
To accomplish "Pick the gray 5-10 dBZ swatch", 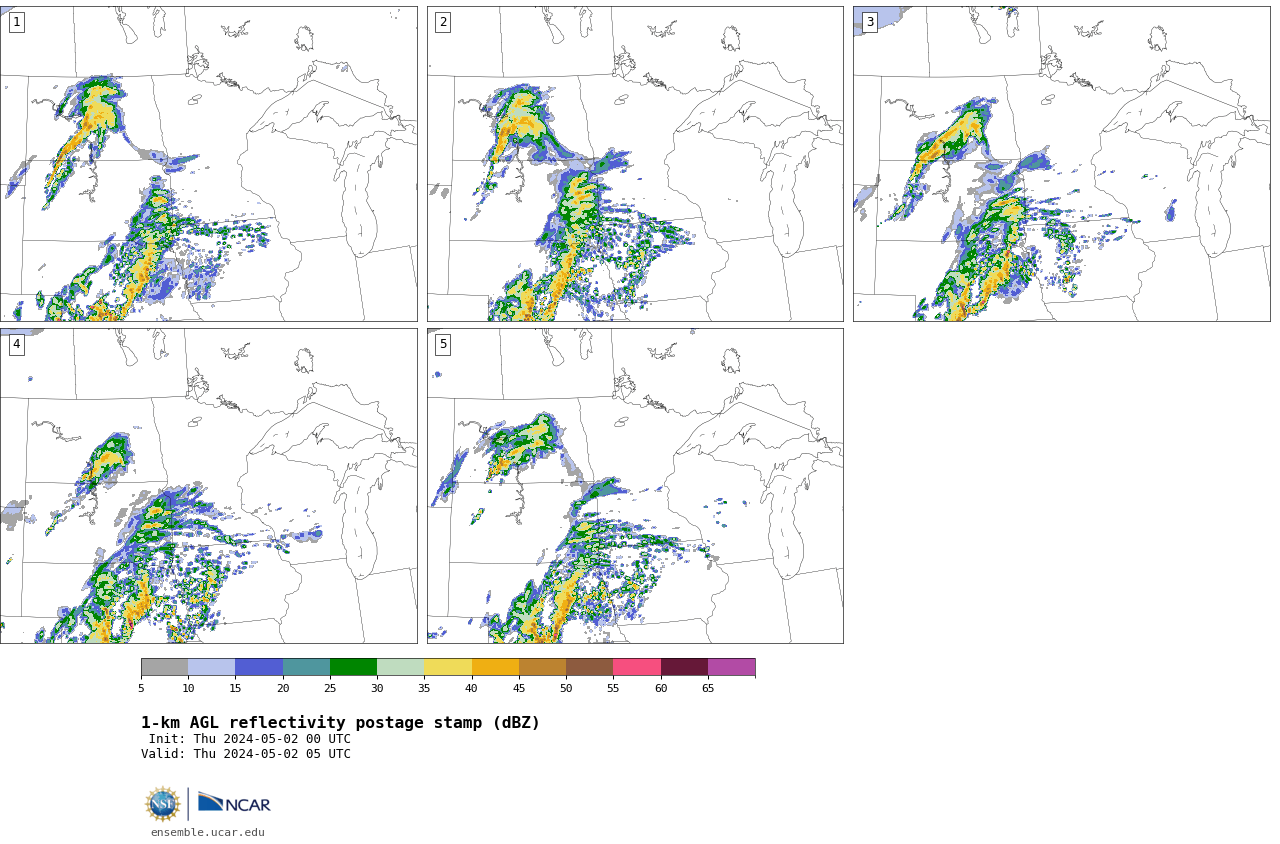I will click(164, 667).
